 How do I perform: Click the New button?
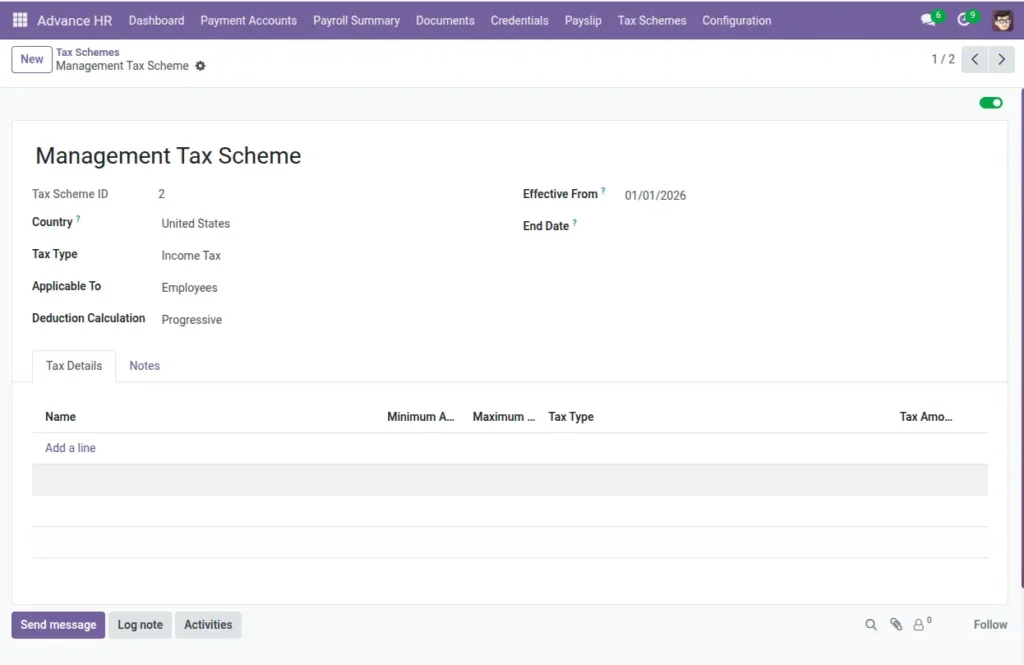point(31,59)
